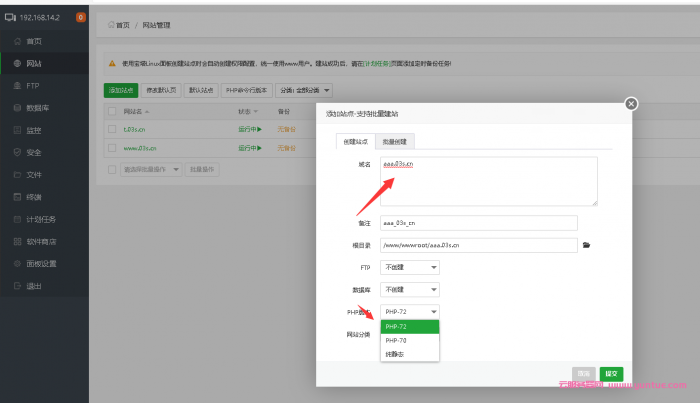Click the folder browse icon beside 根目录
The height and width of the screenshot is (403, 700).
tap(588, 245)
